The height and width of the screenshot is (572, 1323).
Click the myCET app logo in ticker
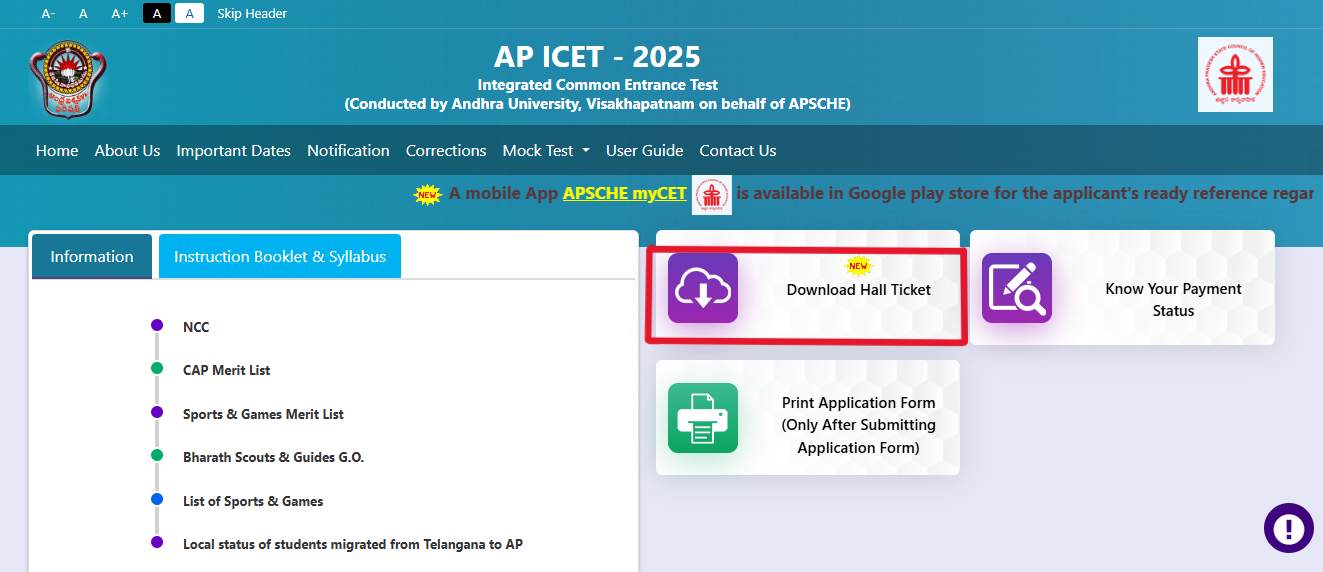point(712,194)
